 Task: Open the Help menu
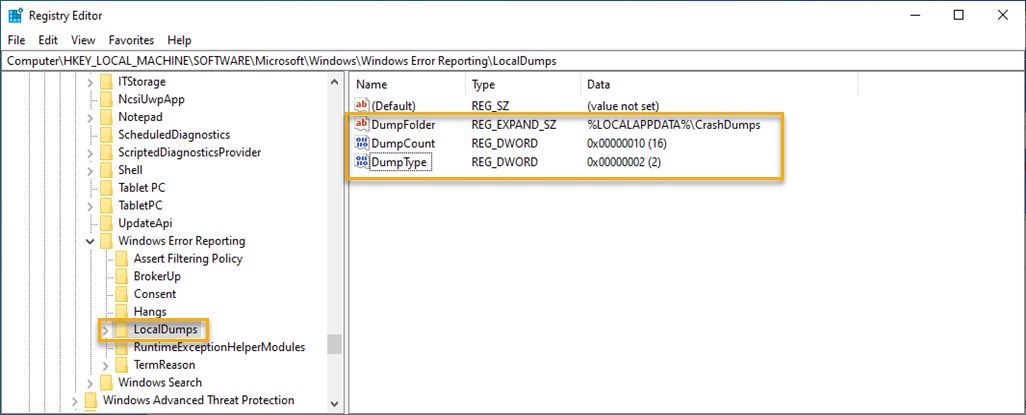[x=179, y=40]
